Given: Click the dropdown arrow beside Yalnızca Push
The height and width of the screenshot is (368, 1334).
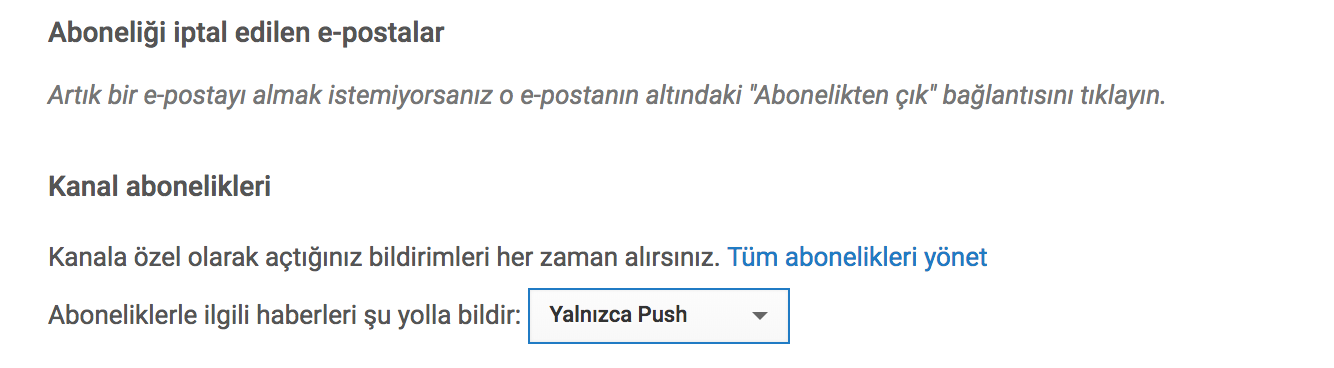Looking at the screenshot, I should (x=759, y=316).
